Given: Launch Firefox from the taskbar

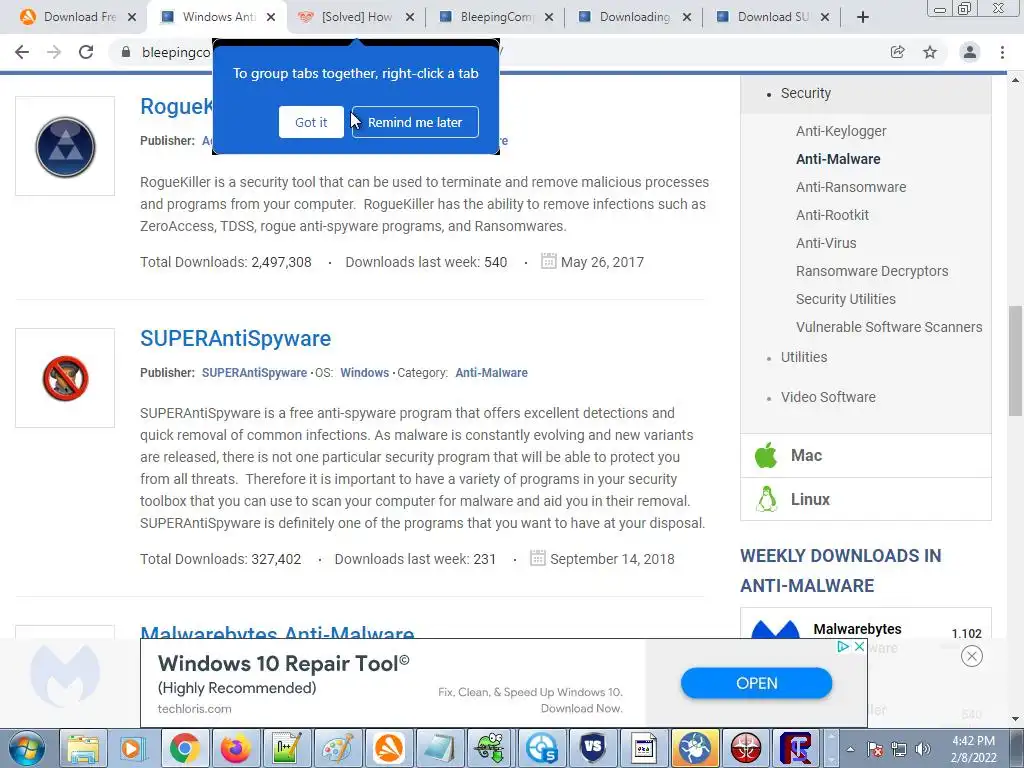Looking at the screenshot, I should coord(236,748).
